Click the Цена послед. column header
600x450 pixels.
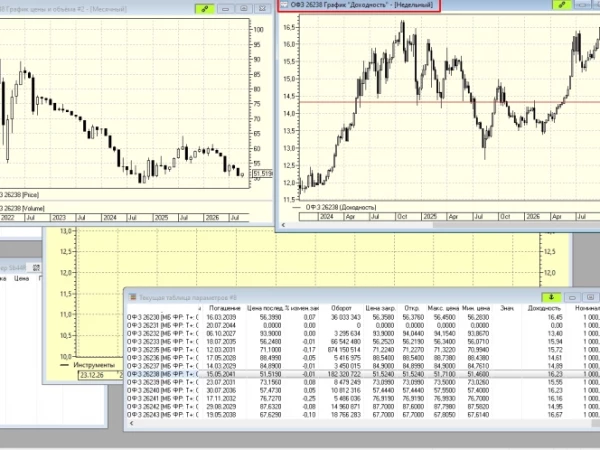(x=264, y=308)
